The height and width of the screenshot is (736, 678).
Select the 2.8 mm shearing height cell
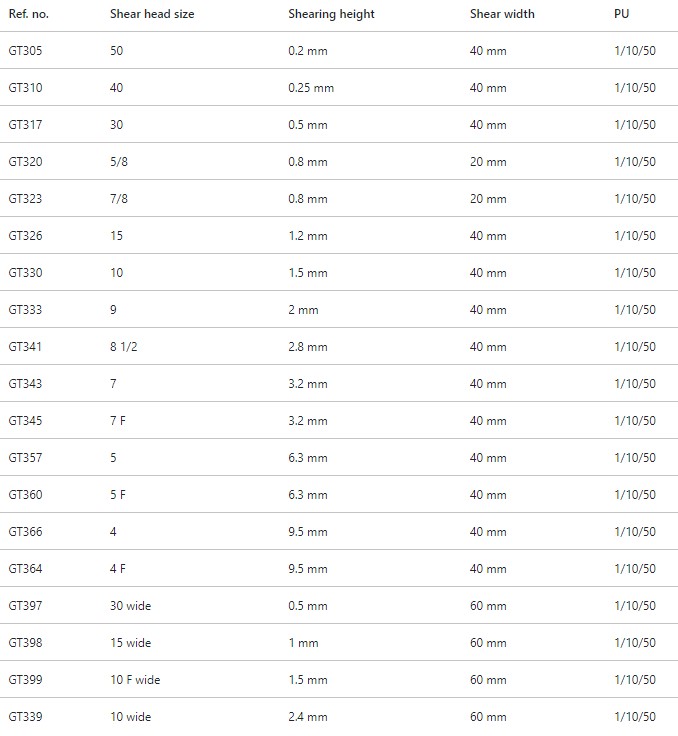pyautogui.click(x=307, y=347)
